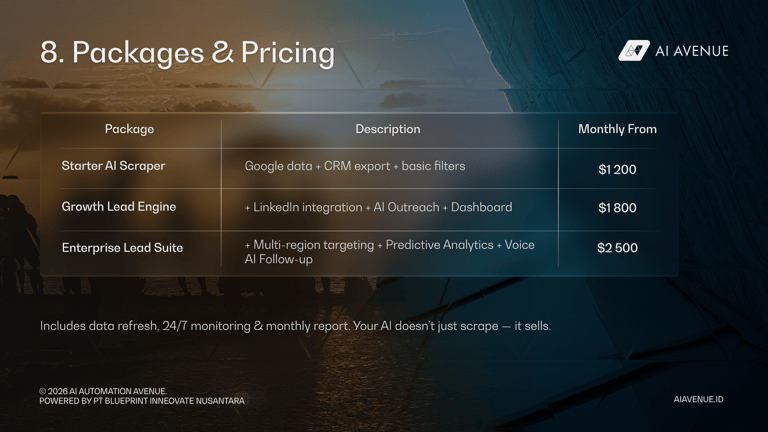Click the Multi-region targeting description cell

[389, 252]
